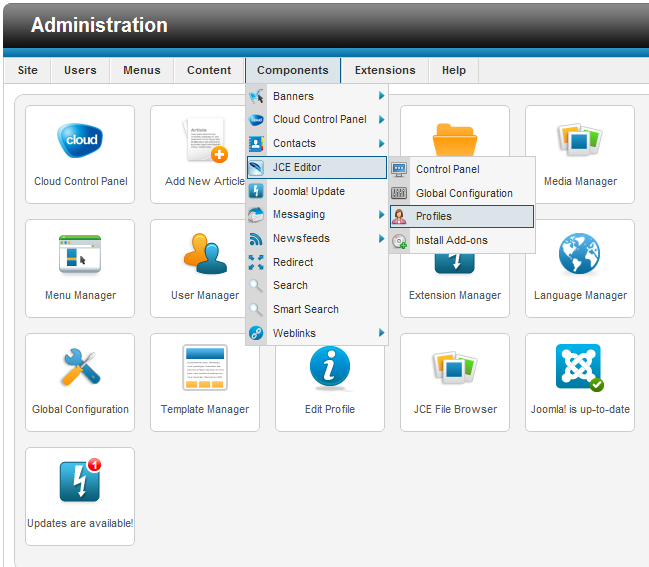
Task: Click the Template Manager label
Action: tap(205, 410)
